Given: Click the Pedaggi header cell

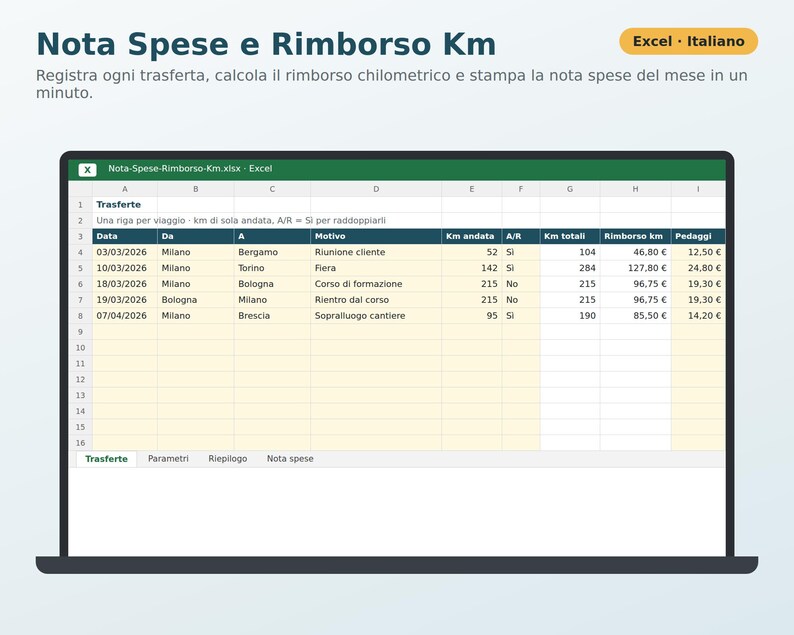Looking at the screenshot, I should pos(698,236).
